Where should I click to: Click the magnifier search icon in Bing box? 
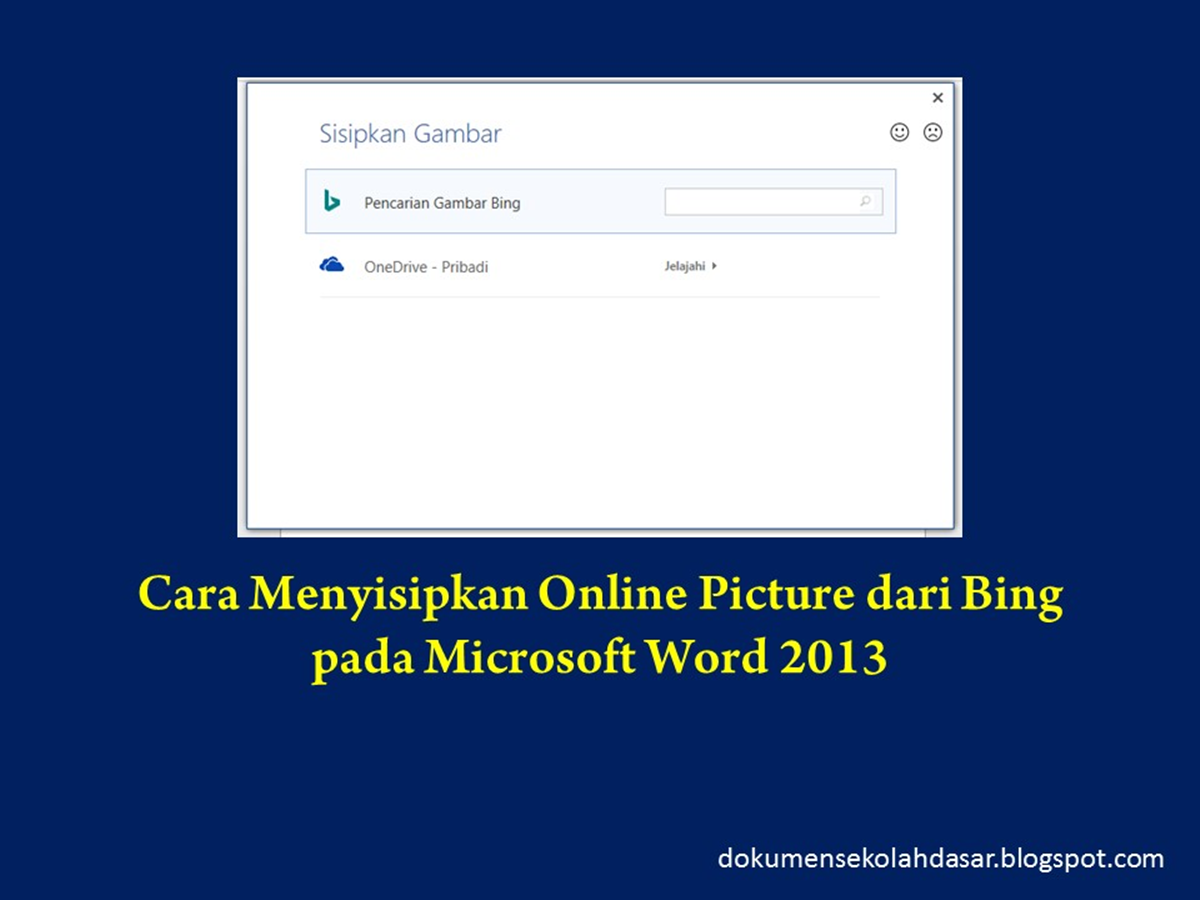coord(866,201)
